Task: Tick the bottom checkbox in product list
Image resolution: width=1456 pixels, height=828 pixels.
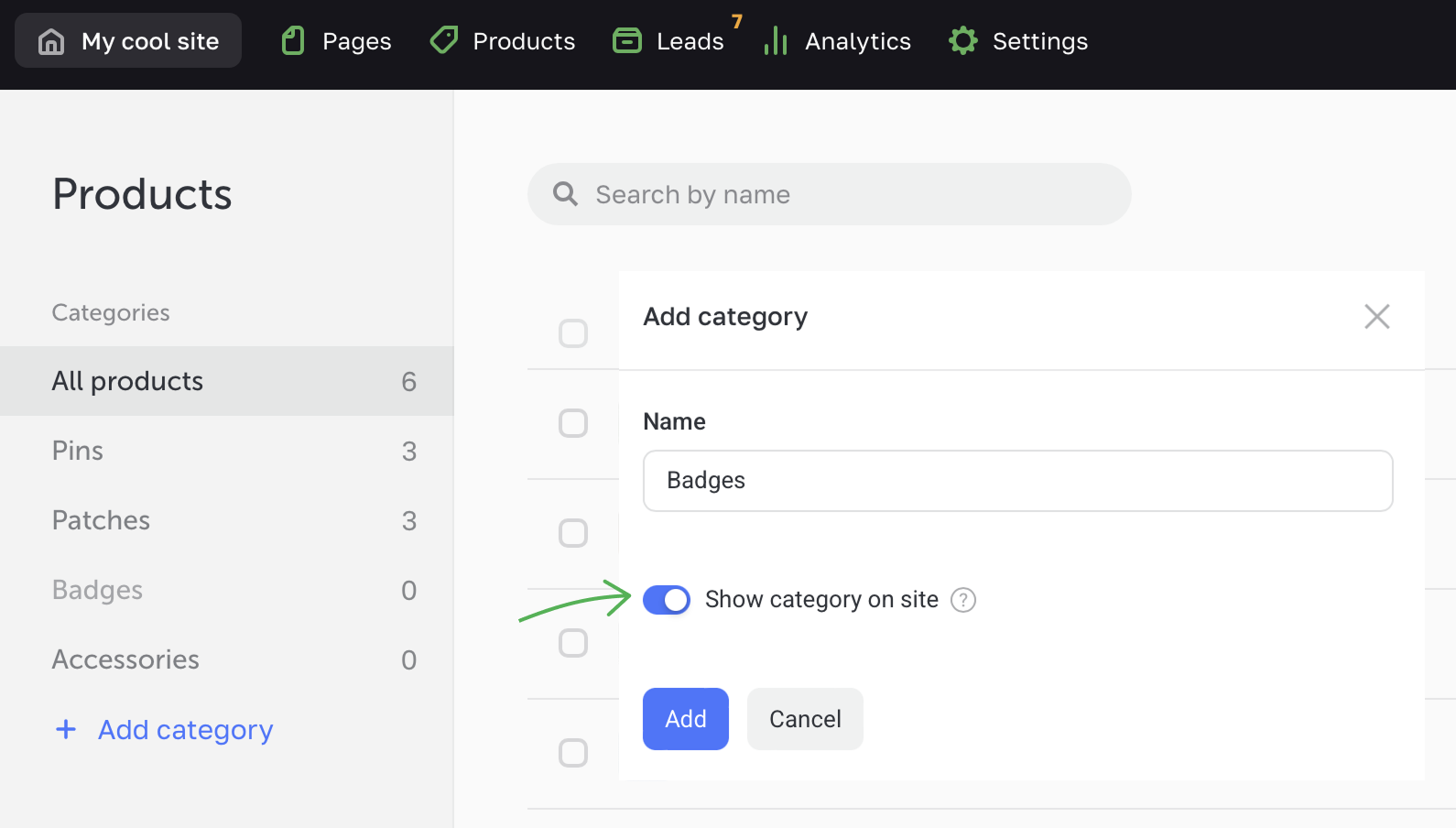Action: tap(573, 753)
